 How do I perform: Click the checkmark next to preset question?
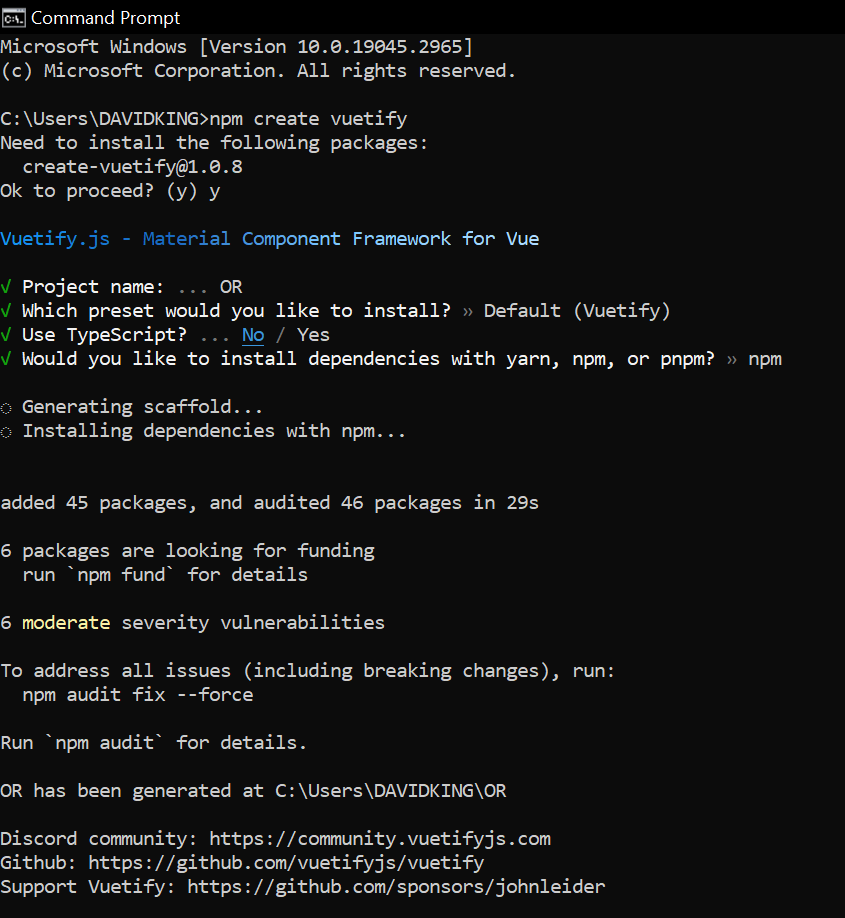6,311
